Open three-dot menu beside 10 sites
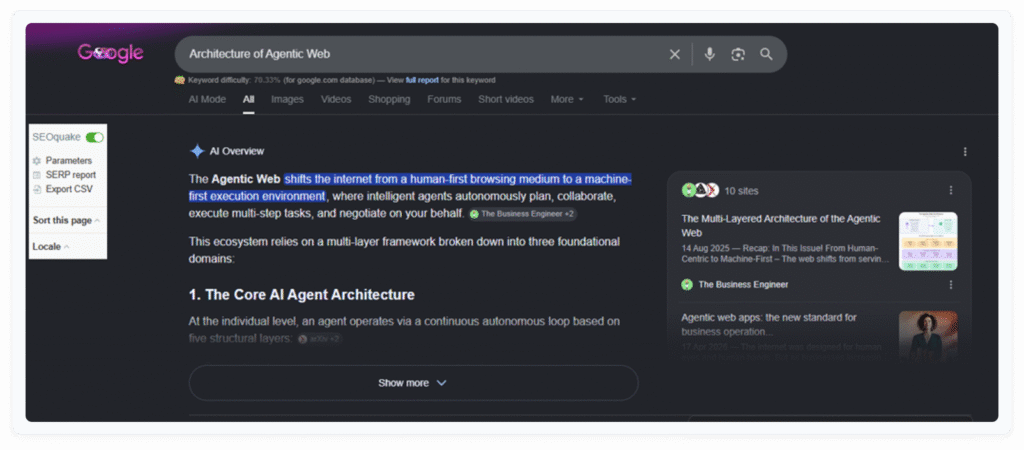This screenshot has height=450, width=1024. [x=951, y=190]
